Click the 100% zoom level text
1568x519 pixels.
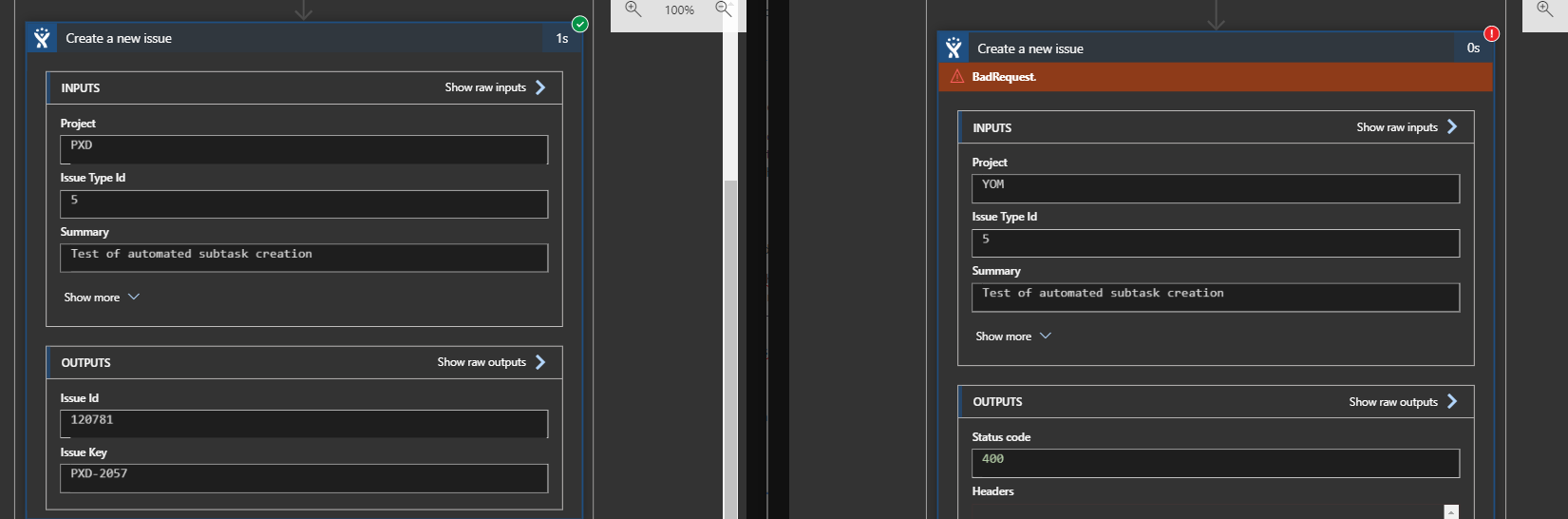point(679,10)
